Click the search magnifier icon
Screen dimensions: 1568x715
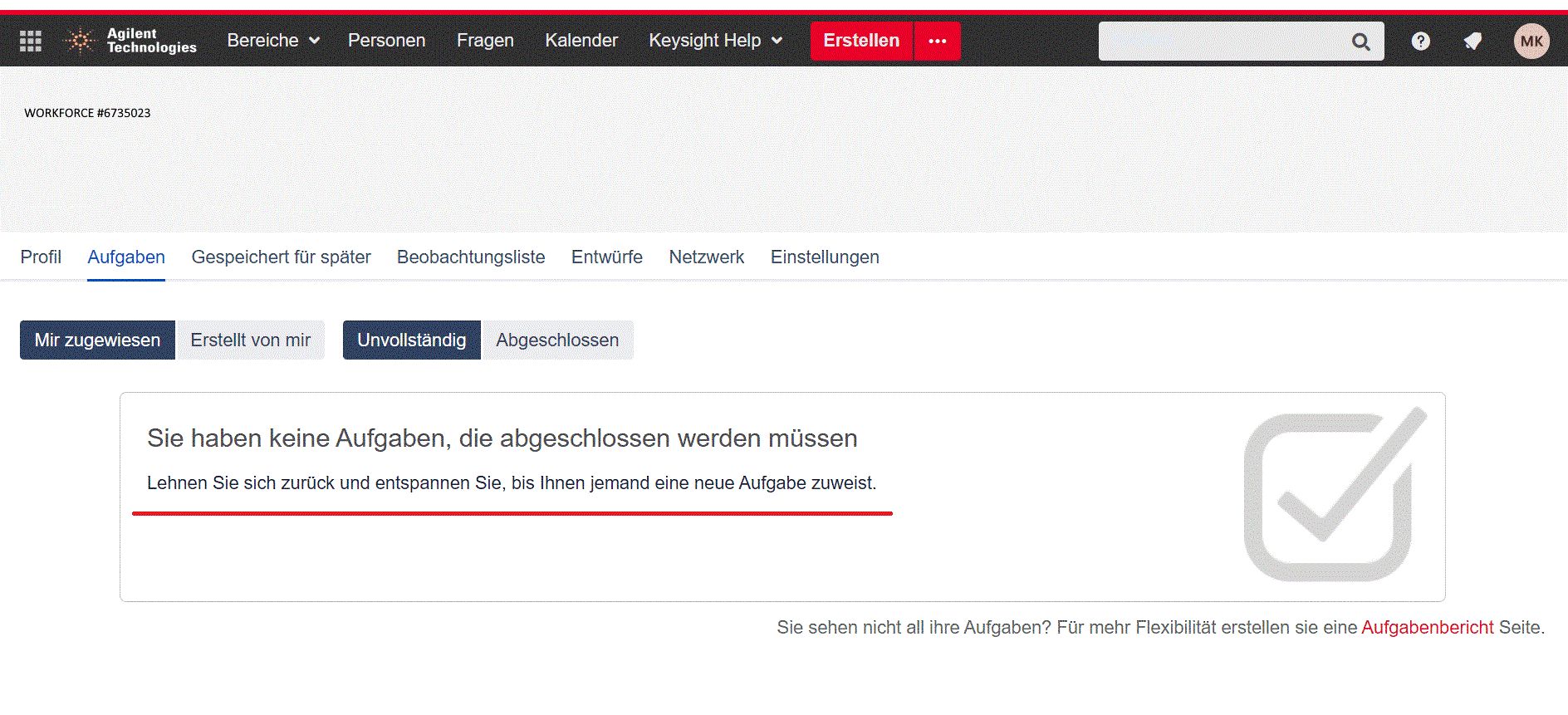(1360, 42)
